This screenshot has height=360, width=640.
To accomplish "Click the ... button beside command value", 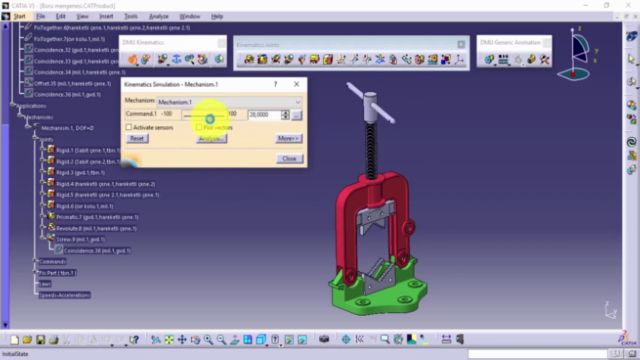I will (297, 115).
